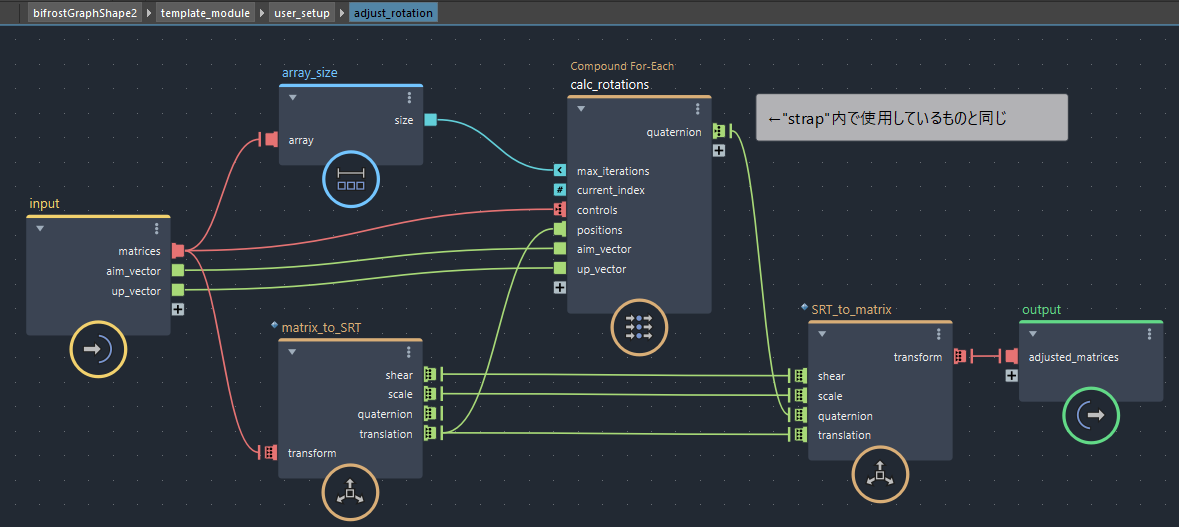1179x527 pixels.
Task: Open the three-dot menu on array_size node
Action: [x=409, y=98]
